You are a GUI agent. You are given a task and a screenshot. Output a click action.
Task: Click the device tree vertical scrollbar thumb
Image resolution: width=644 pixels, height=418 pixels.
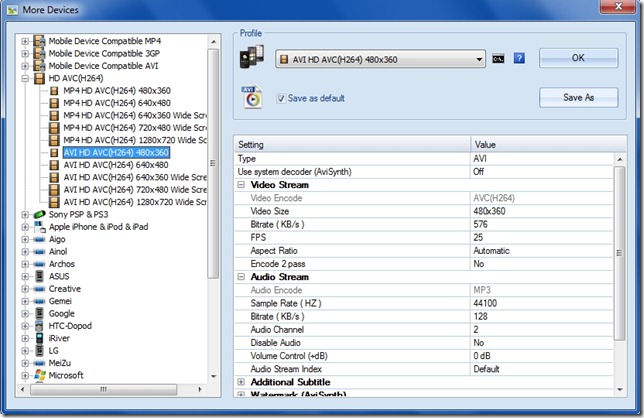213,163
